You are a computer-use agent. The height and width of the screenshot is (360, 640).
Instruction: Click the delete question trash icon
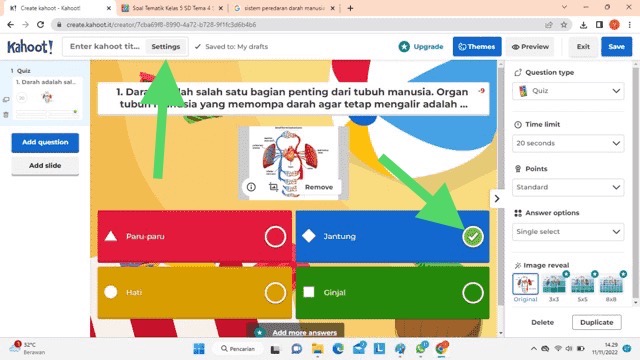click(x=6, y=115)
